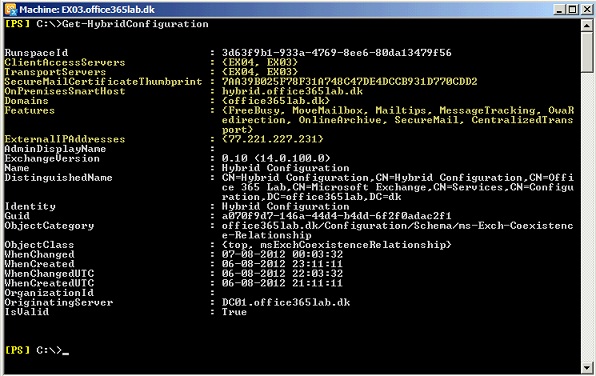This screenshot has width=596, height=376.
Task: Click the window title text Machine: EX03.office365lab.dk
Action: click(87, 10)
